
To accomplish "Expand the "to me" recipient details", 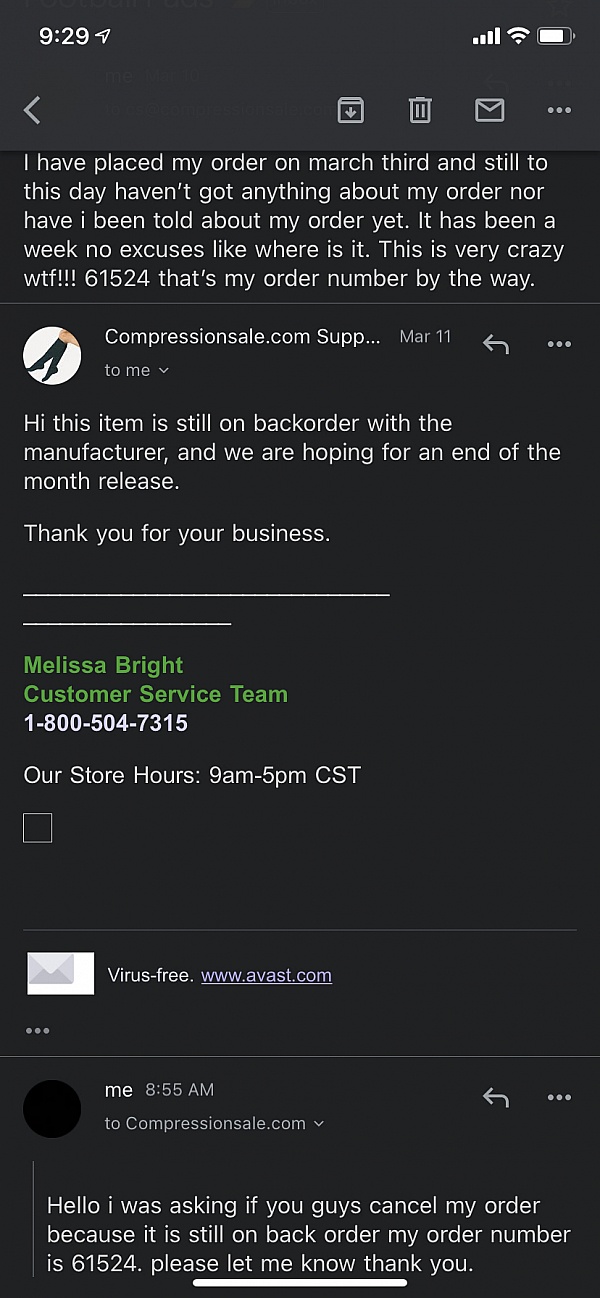I will tap(137, 370).
